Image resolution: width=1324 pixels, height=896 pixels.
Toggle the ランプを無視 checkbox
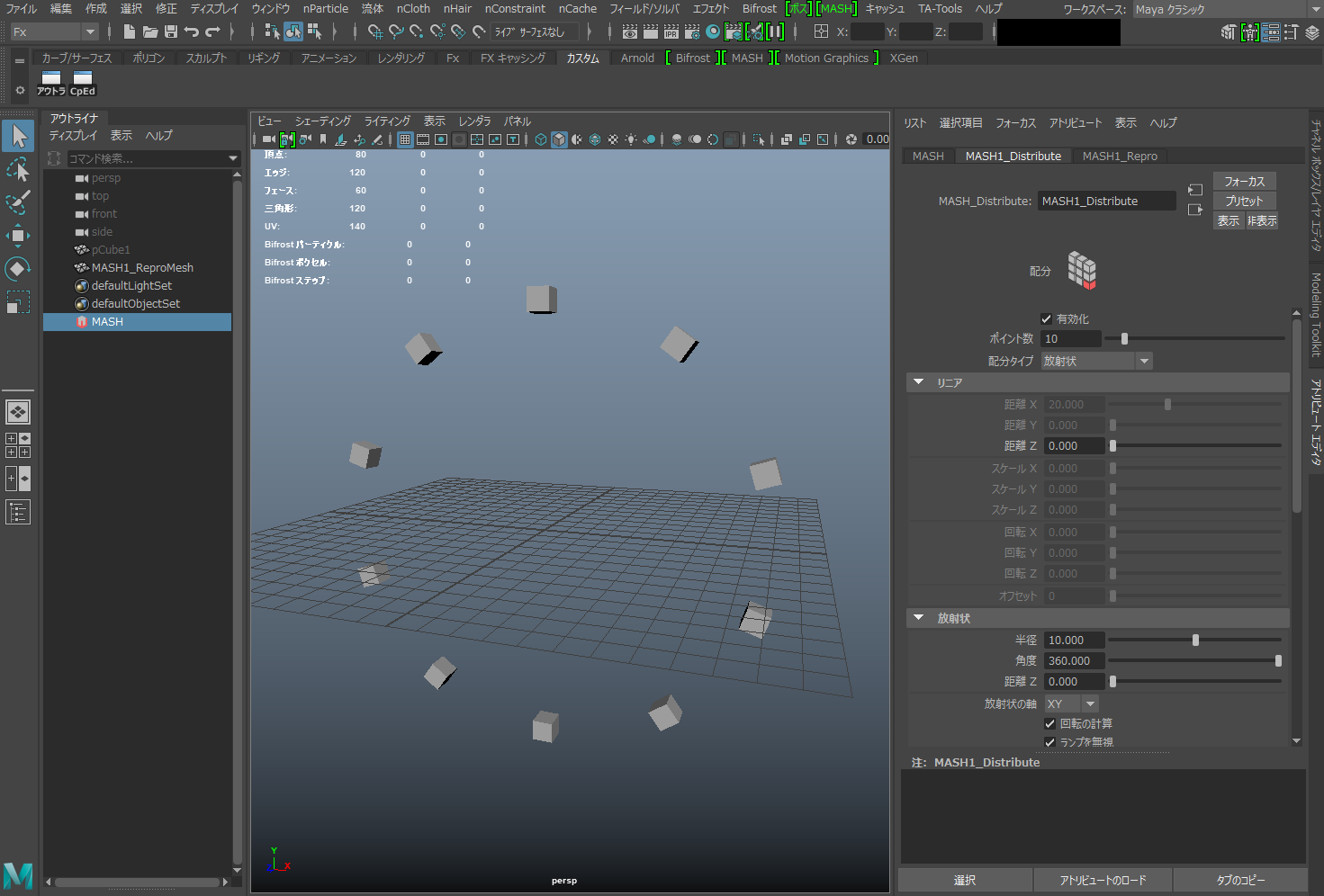point(1049,742)
